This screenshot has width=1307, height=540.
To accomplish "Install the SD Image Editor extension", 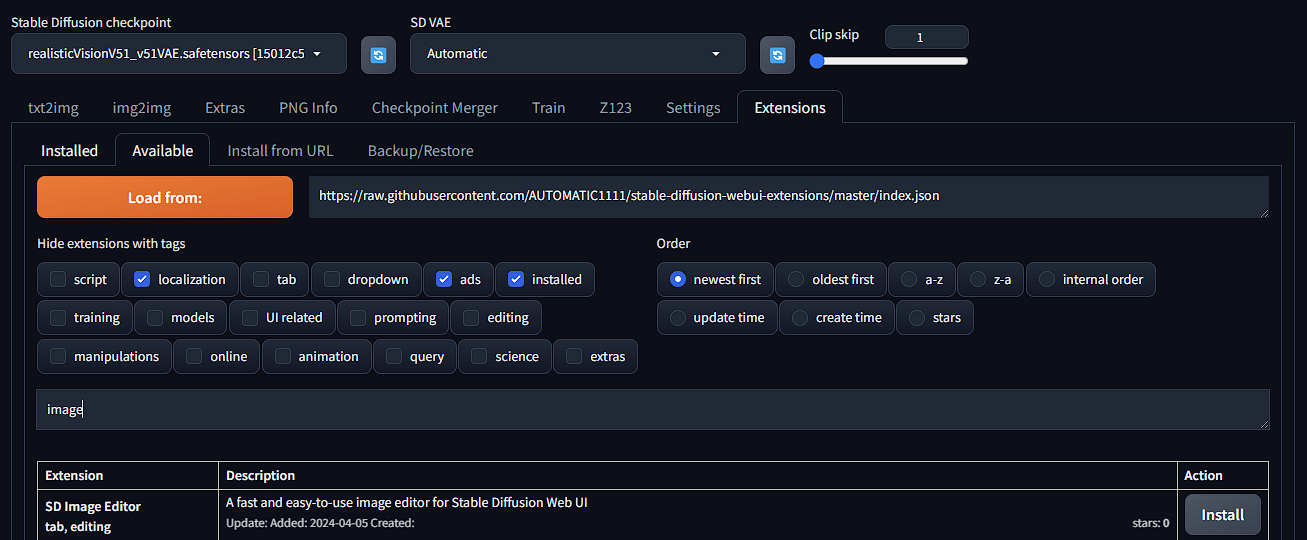I will (x=1222, y=514).
